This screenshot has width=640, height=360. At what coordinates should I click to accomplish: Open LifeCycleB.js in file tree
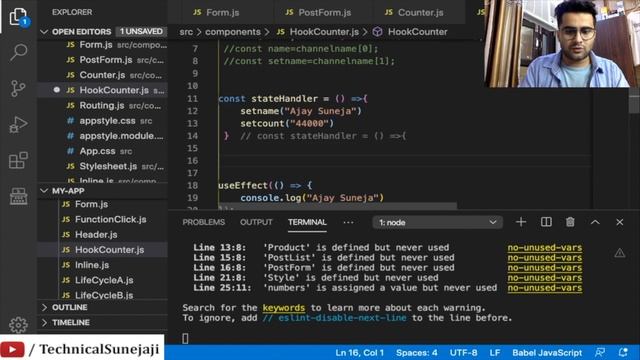pos(103,294)
